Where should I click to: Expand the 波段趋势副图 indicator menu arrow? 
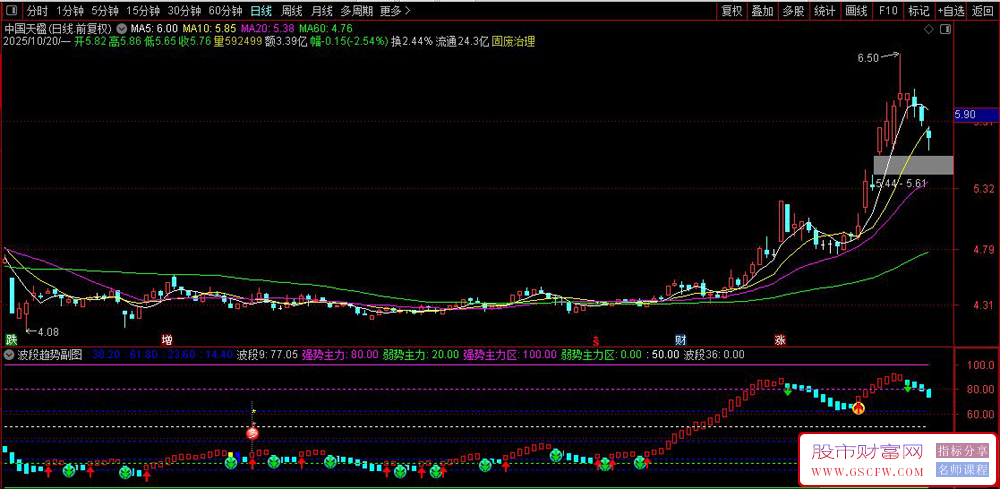pyautogui.click(x=9, y=354)
